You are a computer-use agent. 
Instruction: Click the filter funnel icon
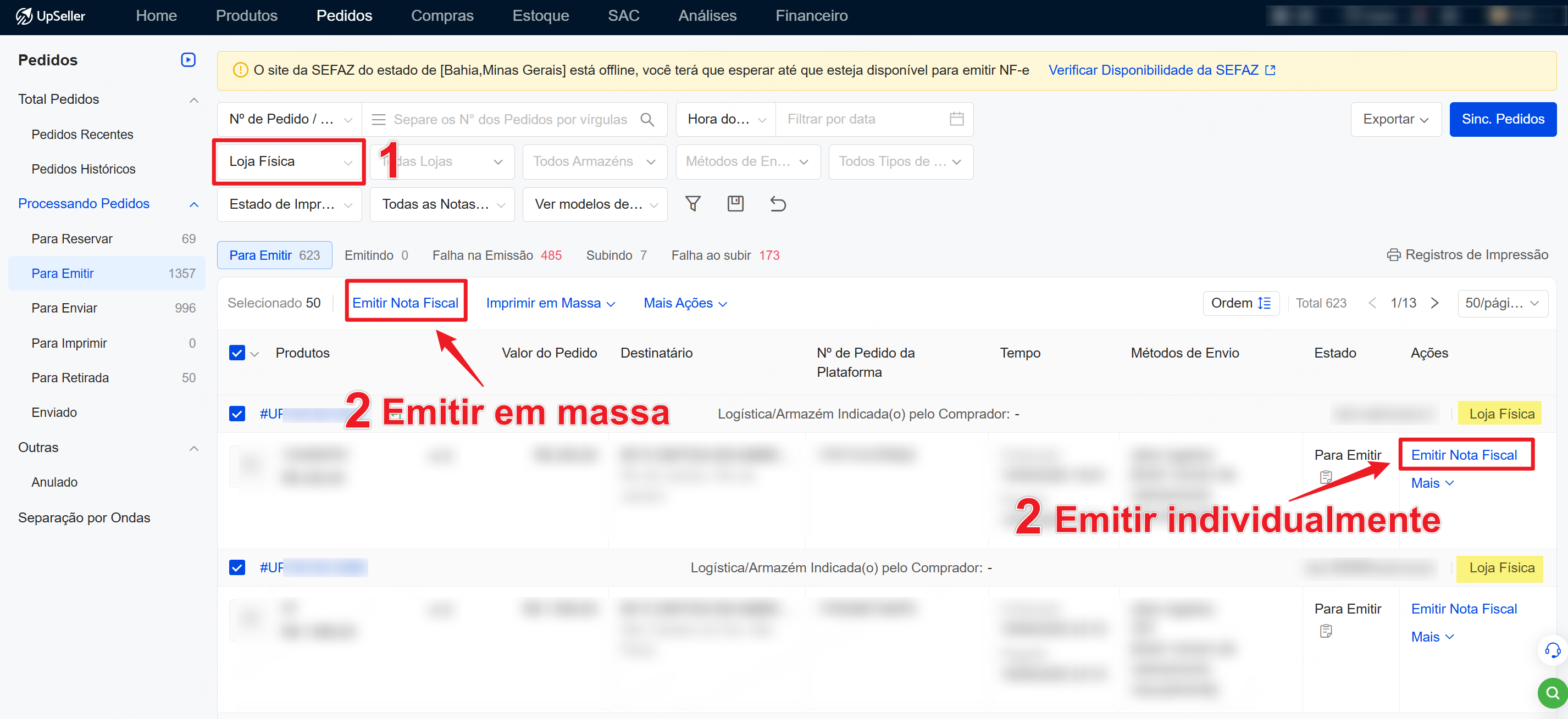coord(692,204)
